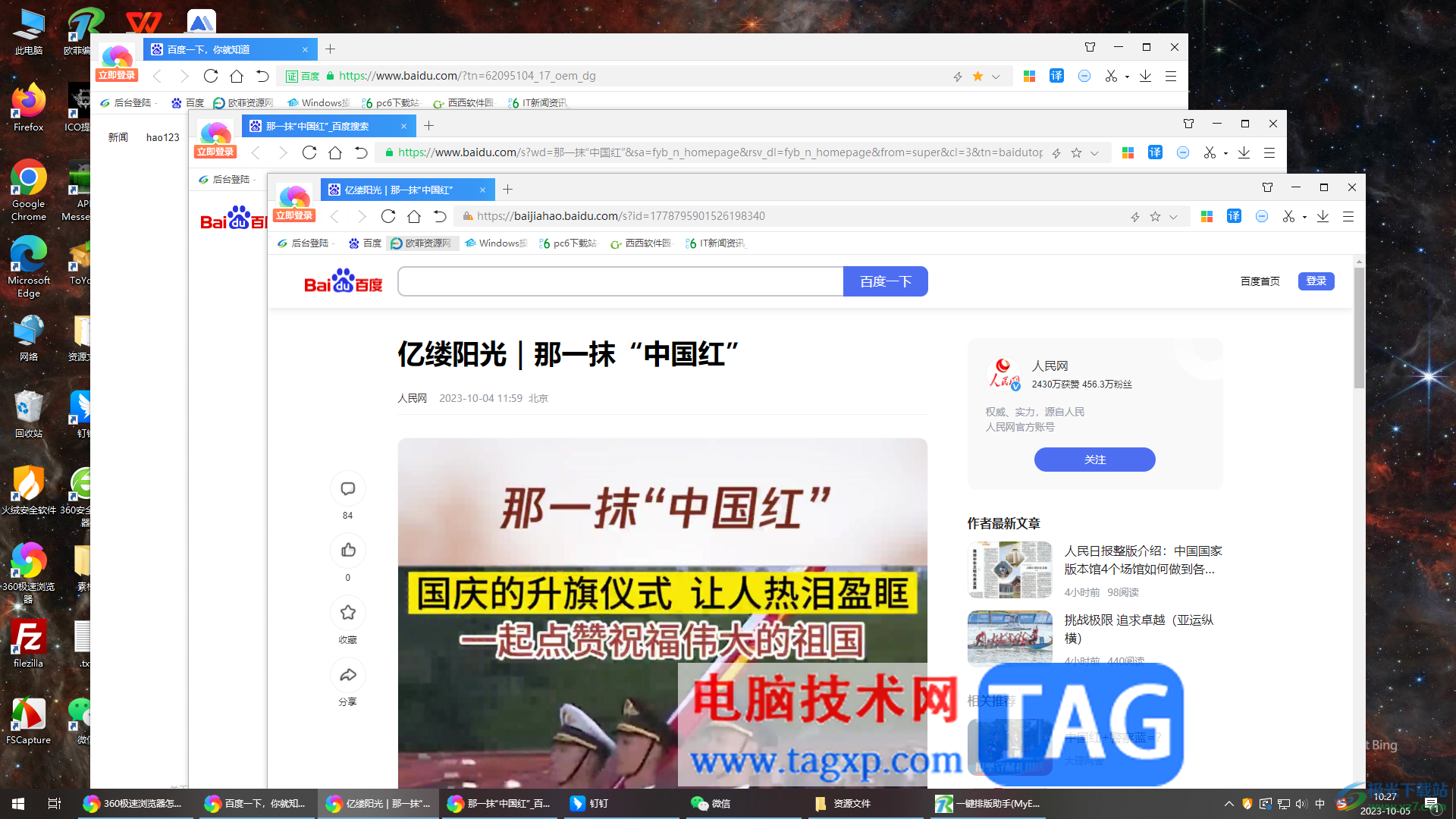The height and width of the screenshot is (819, 1456).
Task: Click the translate icon in front window toolbar
Action: pyautogui.click(x=1234, y=217)
